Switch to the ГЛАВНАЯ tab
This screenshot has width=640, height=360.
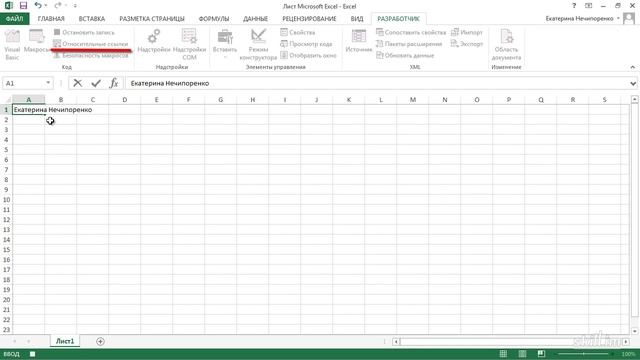click(x=51, y=19)
